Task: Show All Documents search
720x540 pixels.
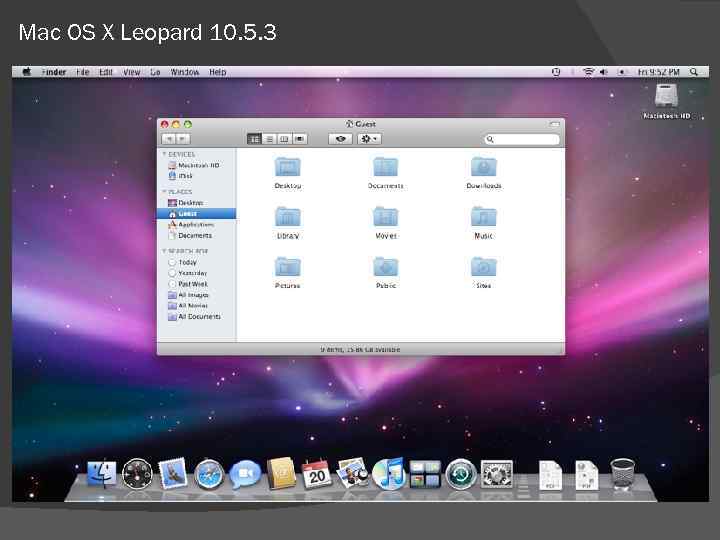Action: (x=197, y=317)
